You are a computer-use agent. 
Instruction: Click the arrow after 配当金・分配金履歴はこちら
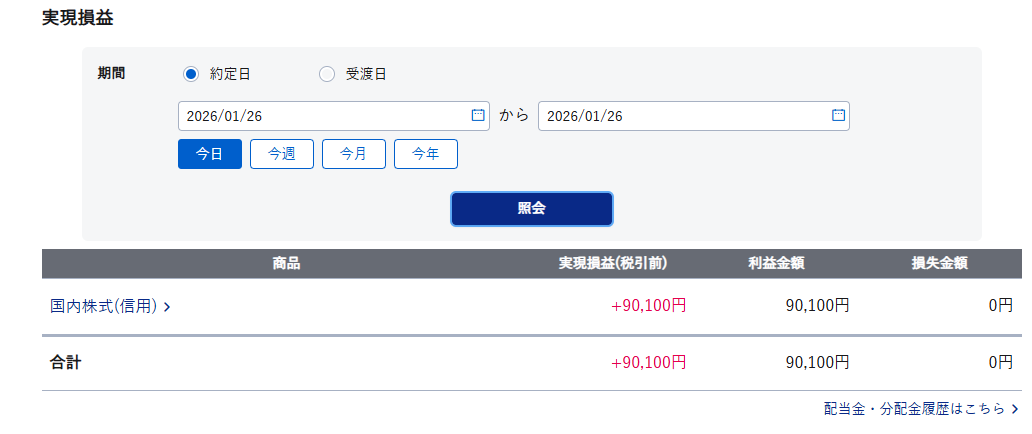point(1015,409)
